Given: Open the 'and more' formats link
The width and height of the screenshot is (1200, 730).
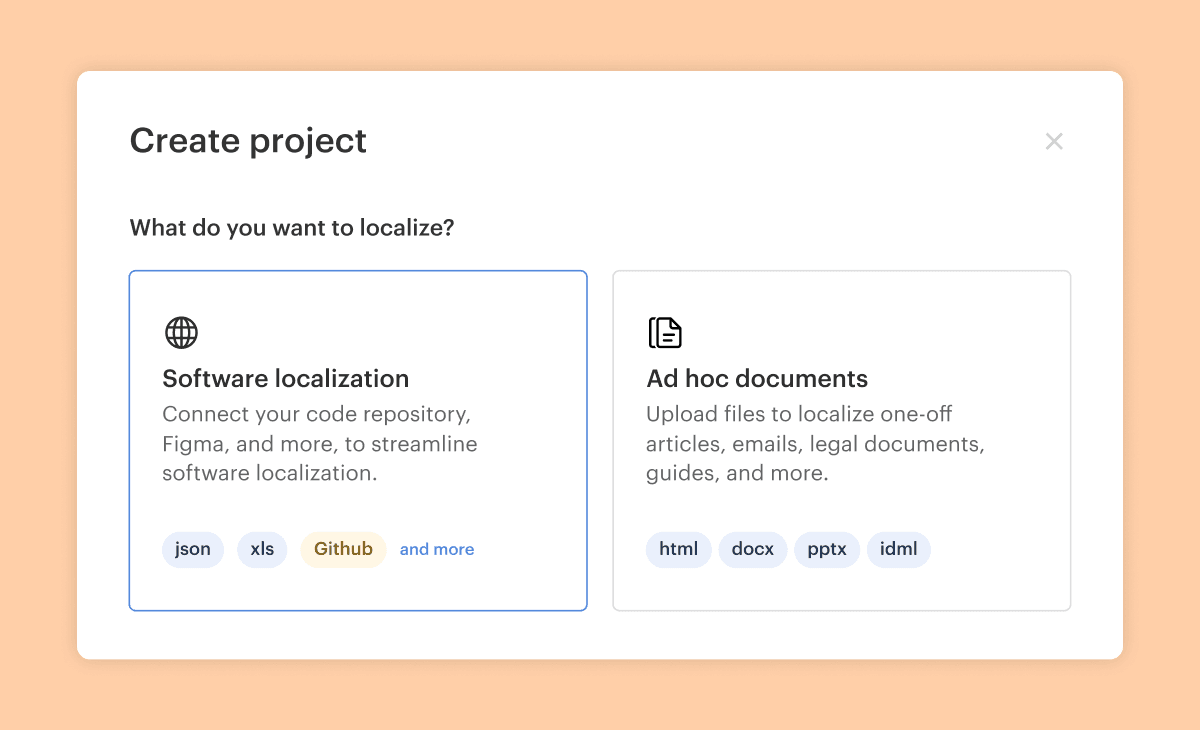Looking at the screenshot, I should coord(437,550).
